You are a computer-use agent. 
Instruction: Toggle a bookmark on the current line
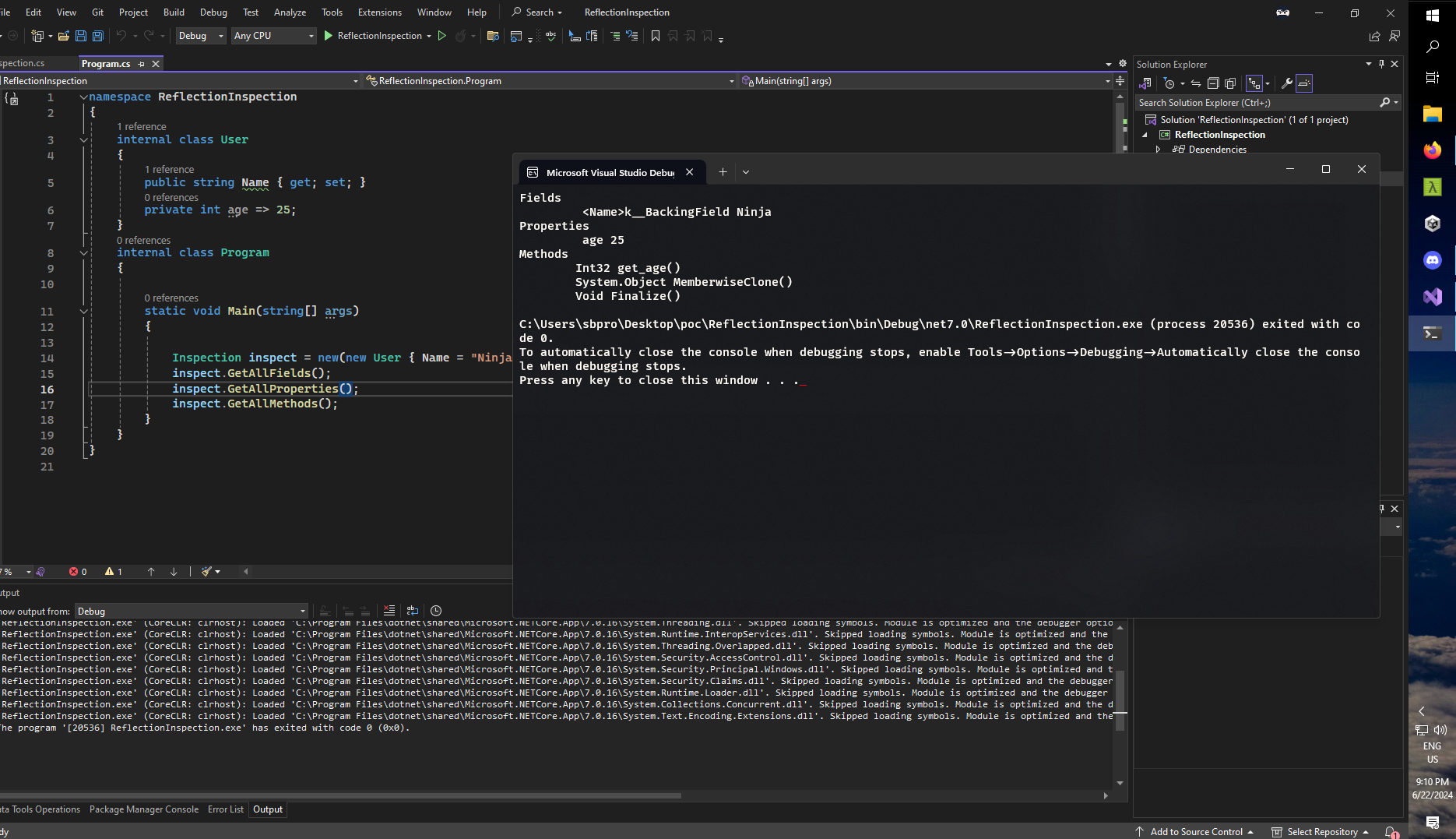coord(656,35)
